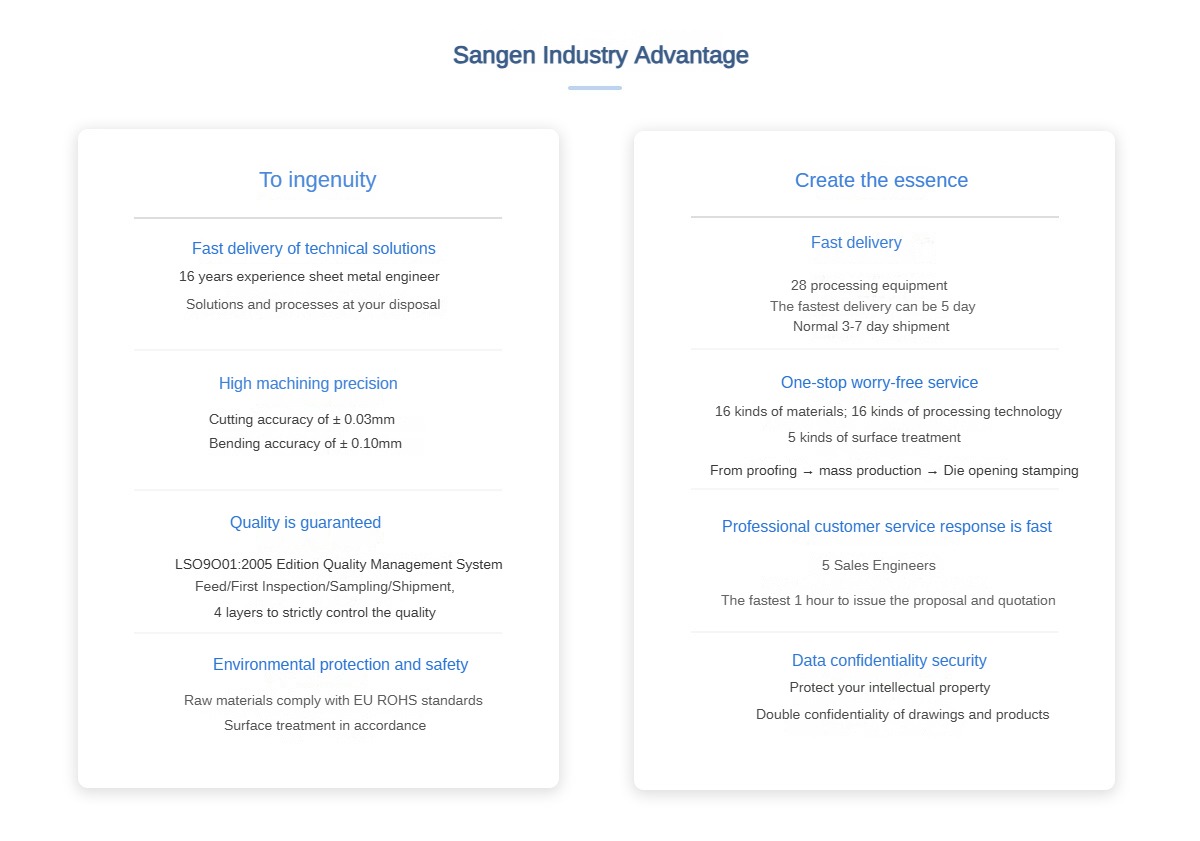Open Fast delivery of technical solutions

(314, 248)
